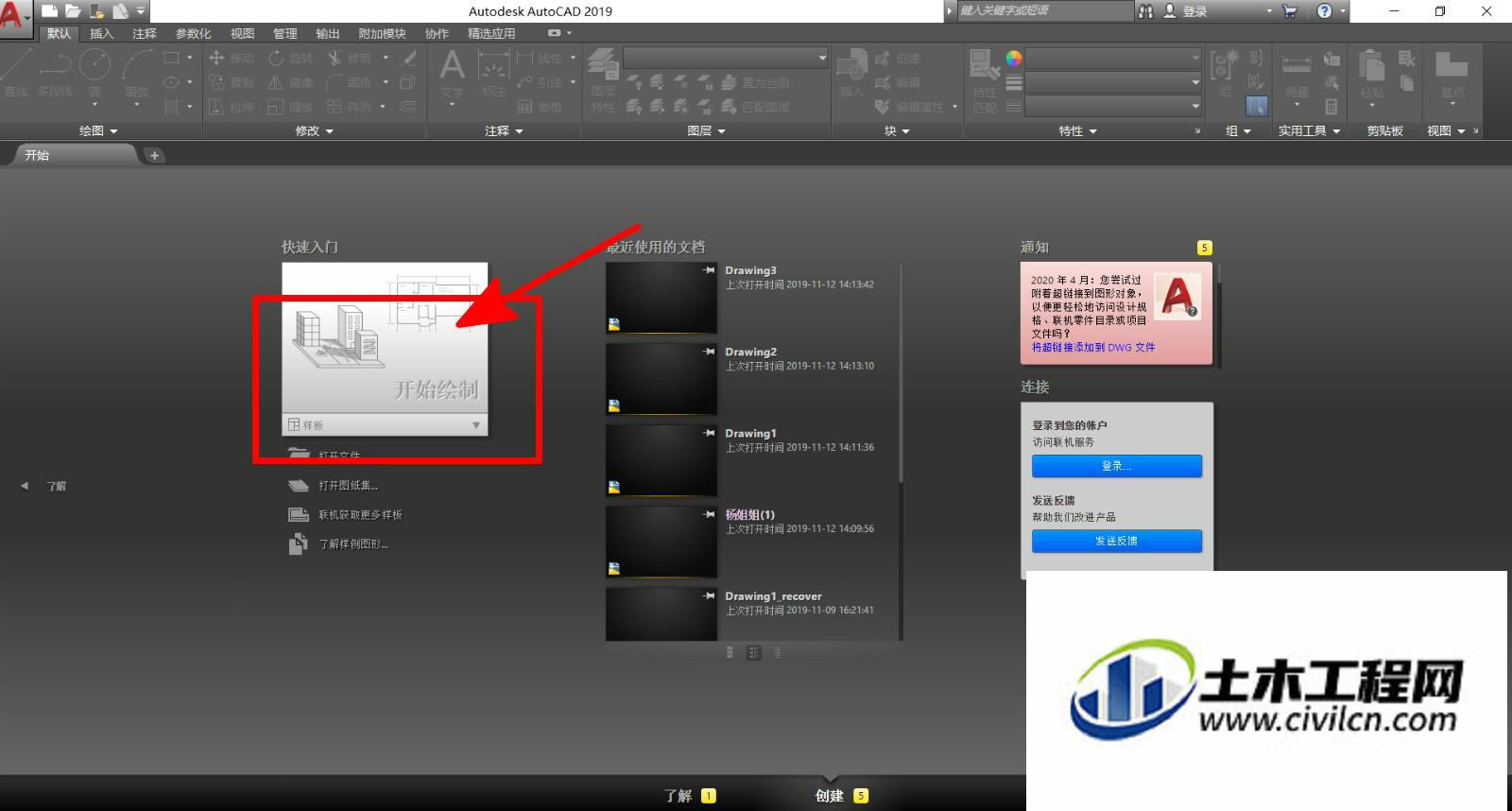Click the blue 发送反馈 button
Viewport: 1512px width, 811px height.
pyautogui.click(x=1117, y=541)
